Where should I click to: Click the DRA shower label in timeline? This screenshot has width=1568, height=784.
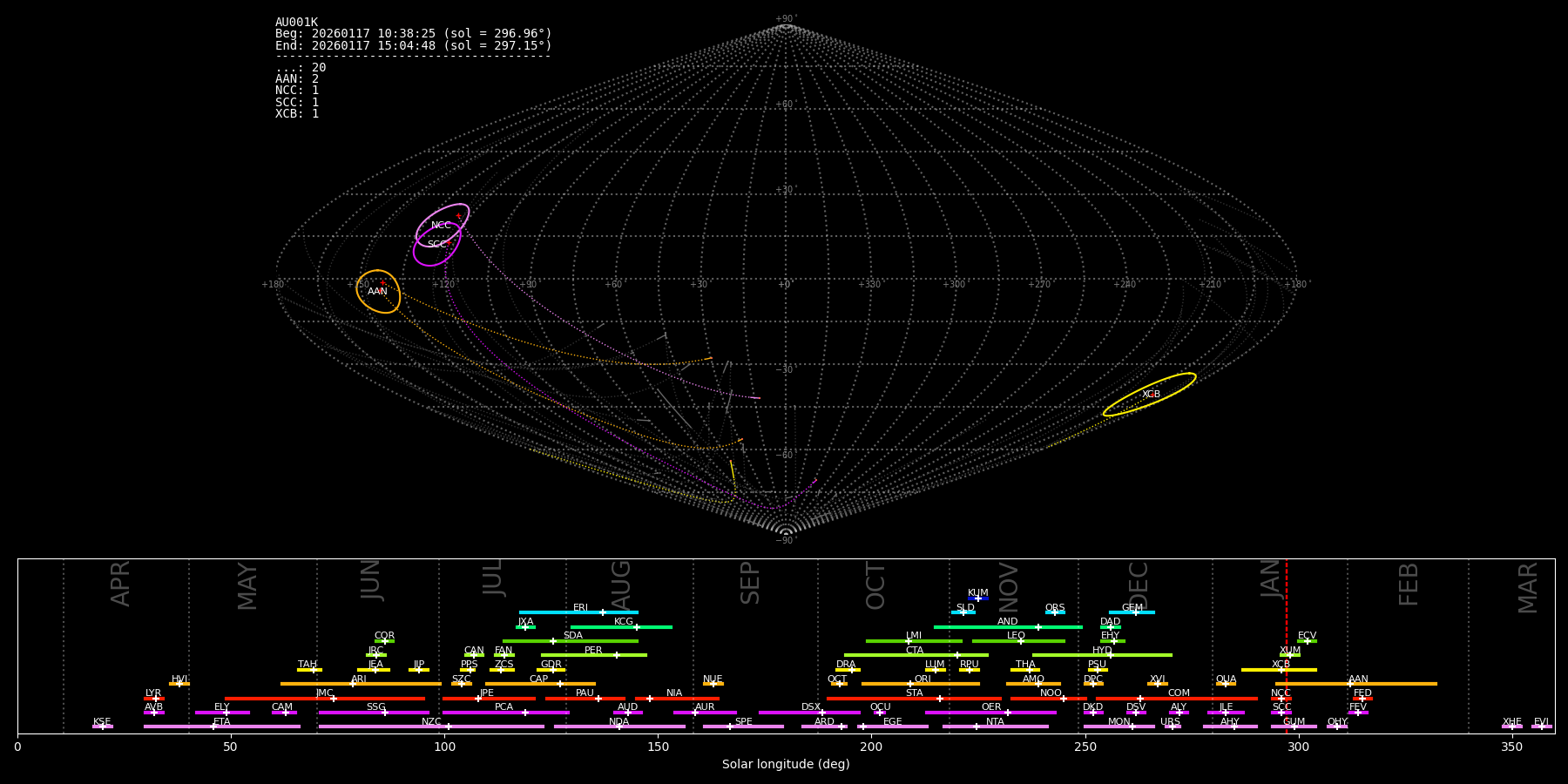click(x=846, y=665)
